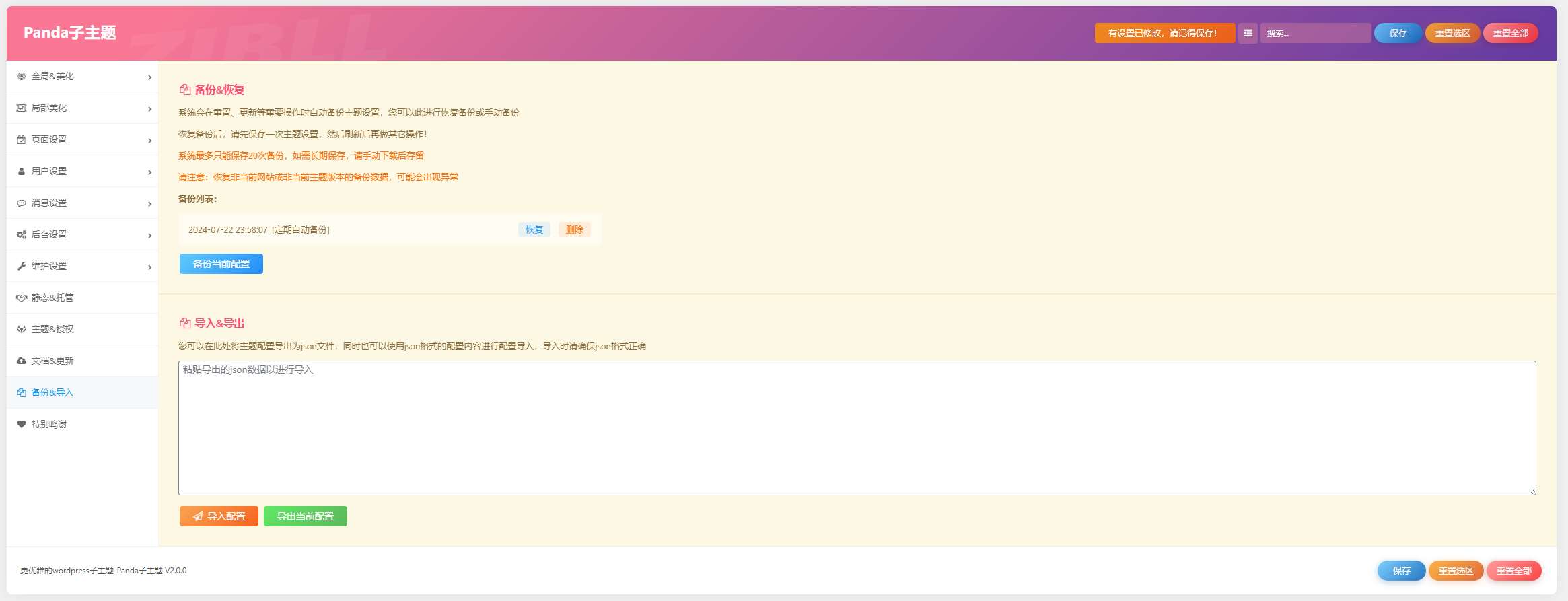
Task: Restore the 2024-07-22 backup with 恢复
Action: 534,229
